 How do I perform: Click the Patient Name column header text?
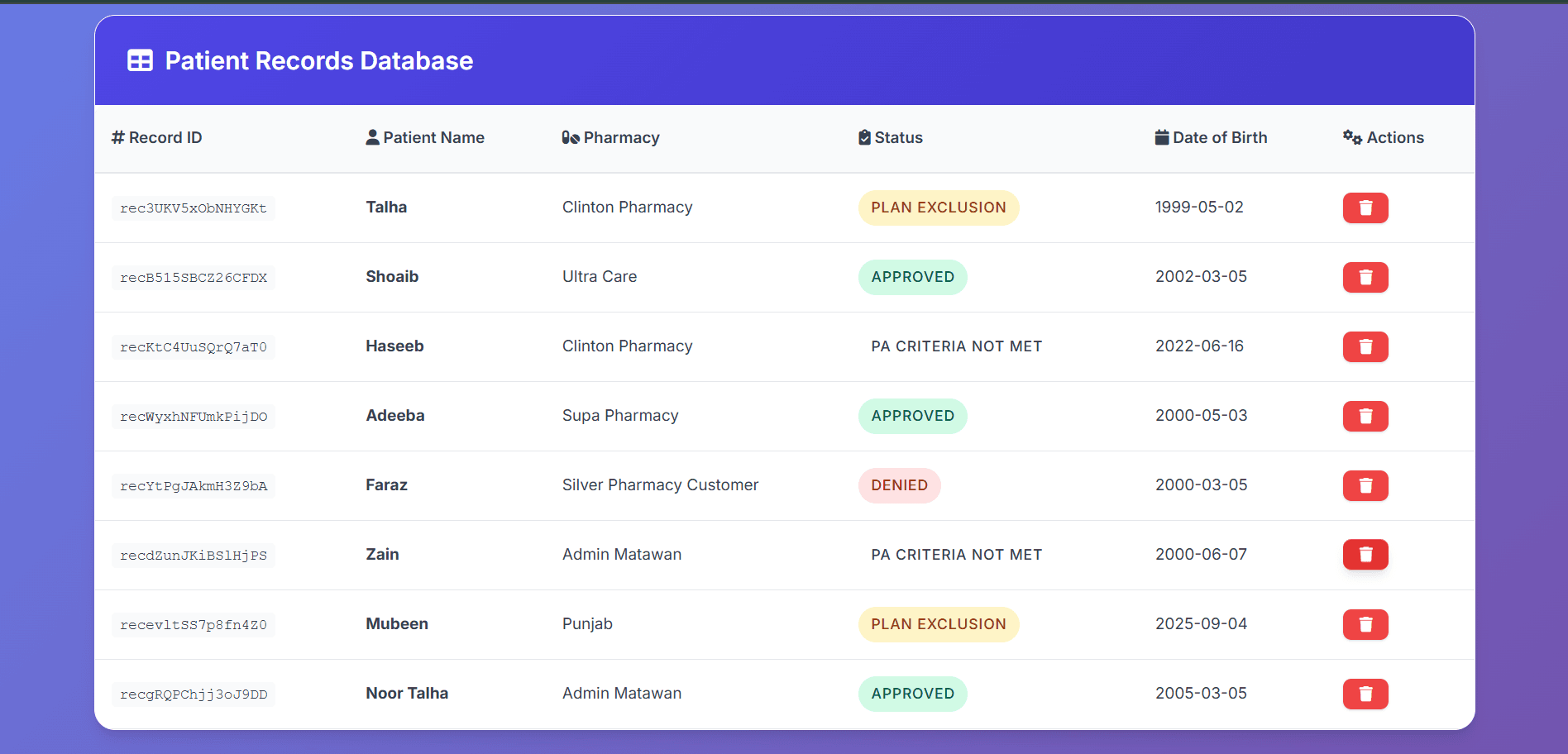[x=434, y=137]
